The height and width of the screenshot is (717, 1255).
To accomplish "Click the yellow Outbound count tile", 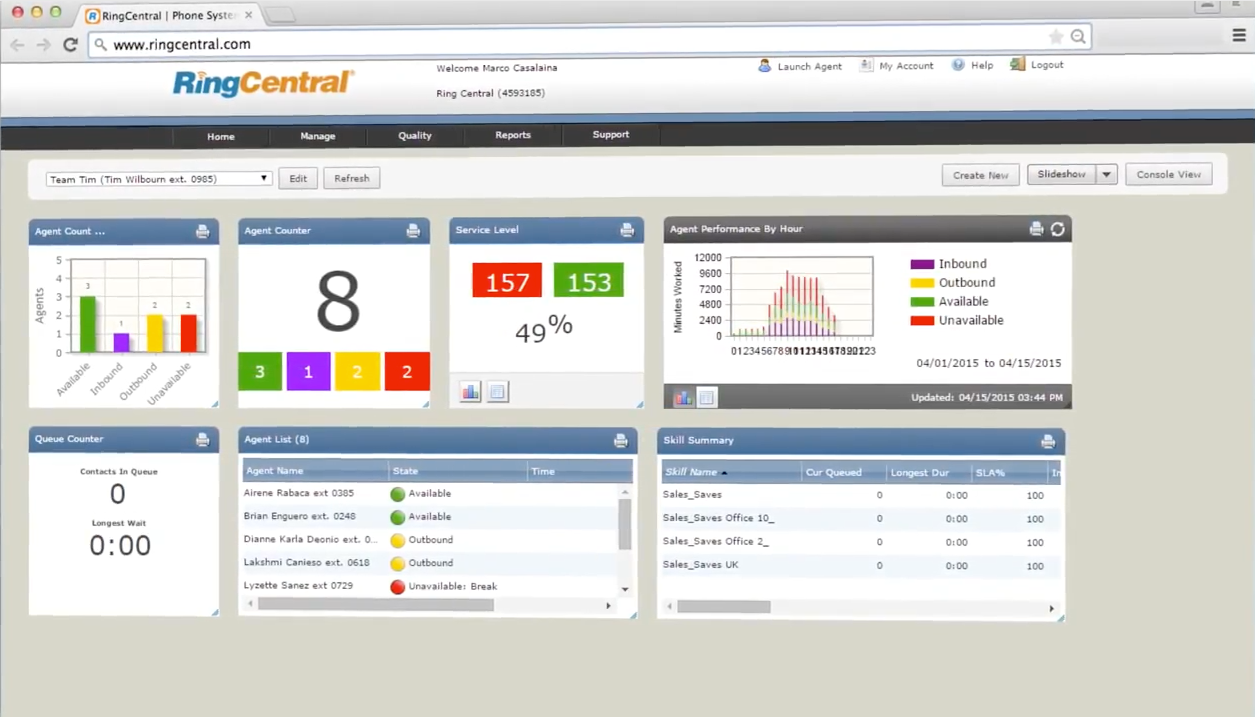I will (x=357, y=371).
